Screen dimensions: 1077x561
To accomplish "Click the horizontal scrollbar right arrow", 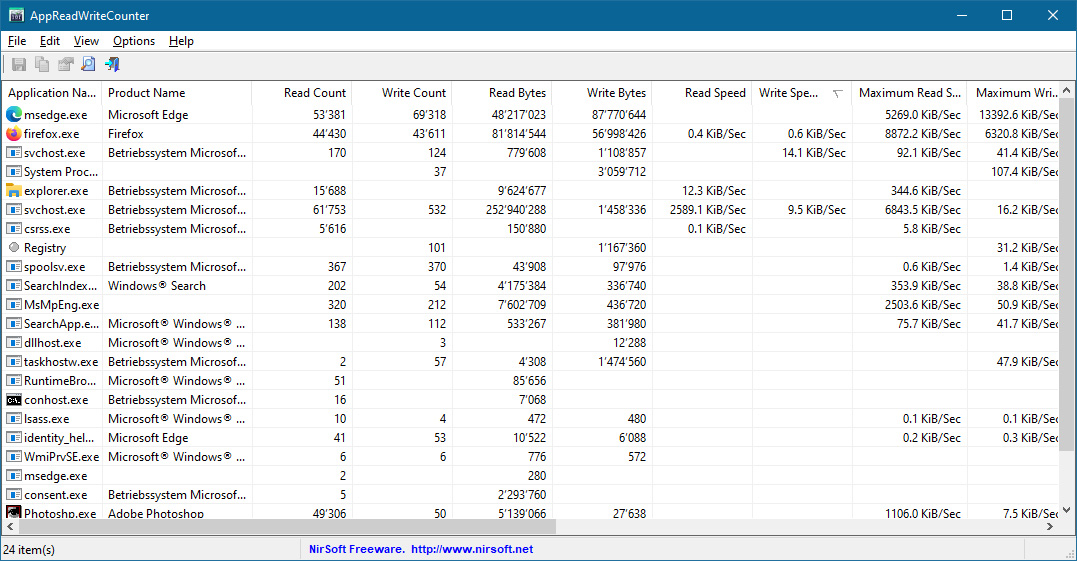I will [x=1050, y=527].
